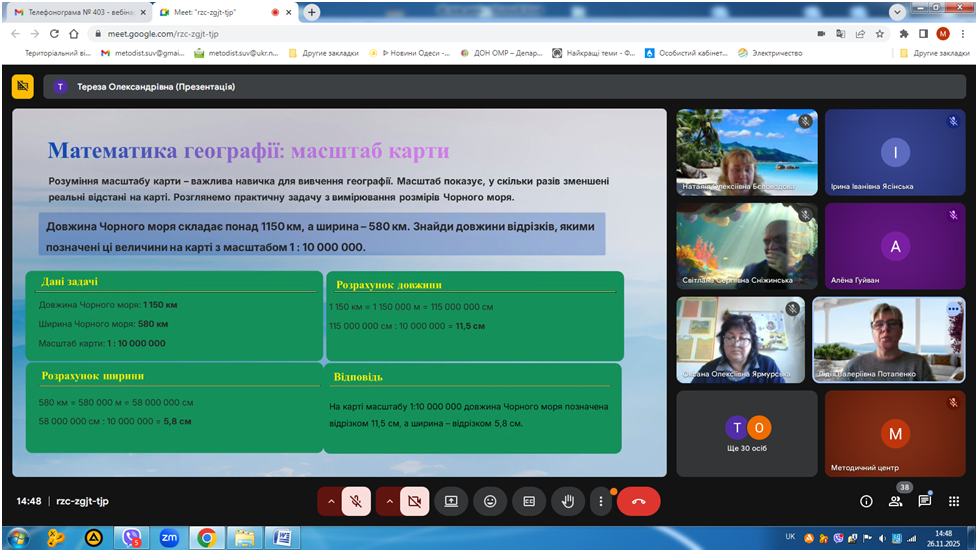This screenshot has width=978, height=552.
Task: Expand audio settings chevron
Action: click(330, 501)
